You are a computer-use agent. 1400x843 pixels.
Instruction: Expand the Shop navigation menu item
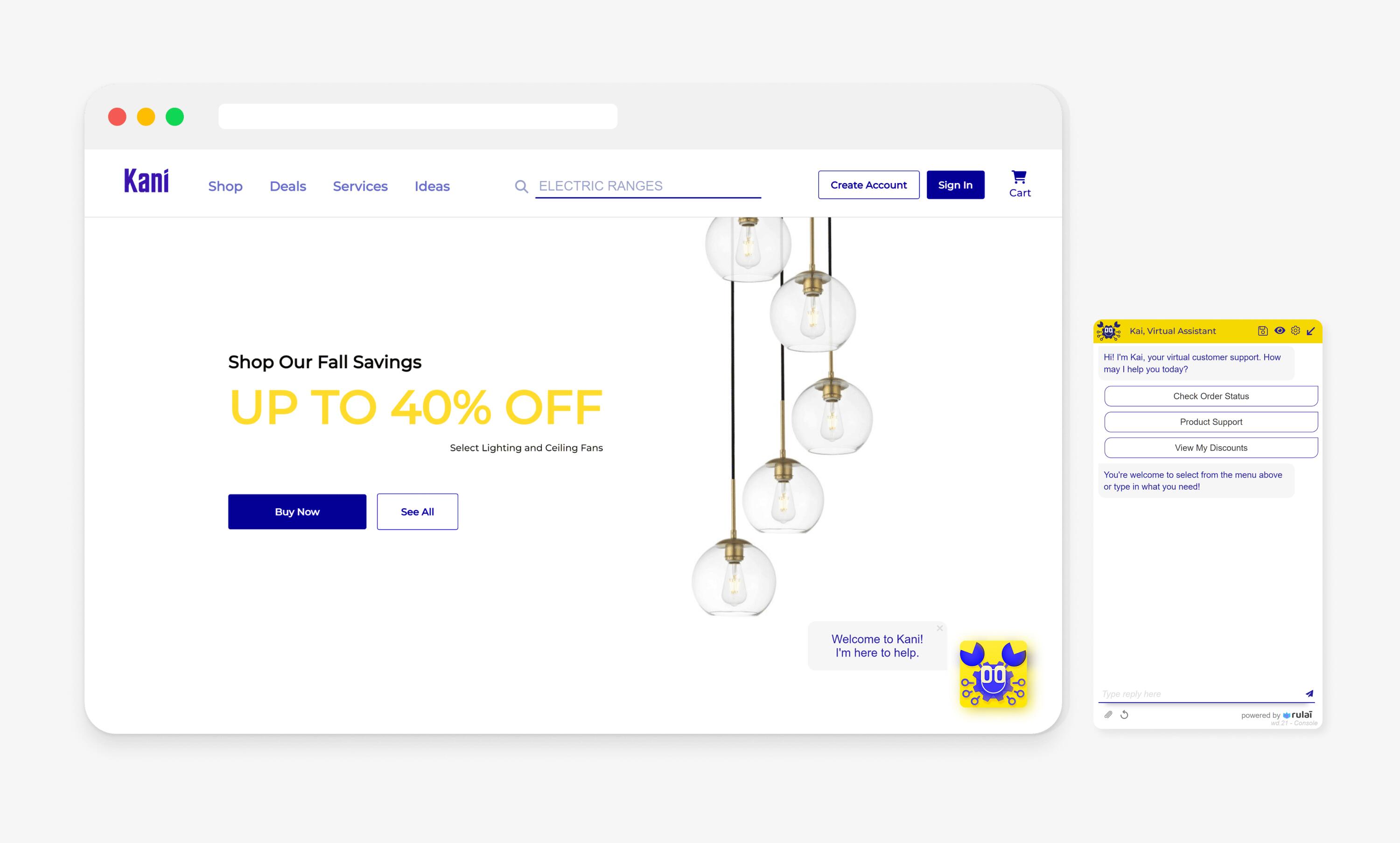coord(224,186)
